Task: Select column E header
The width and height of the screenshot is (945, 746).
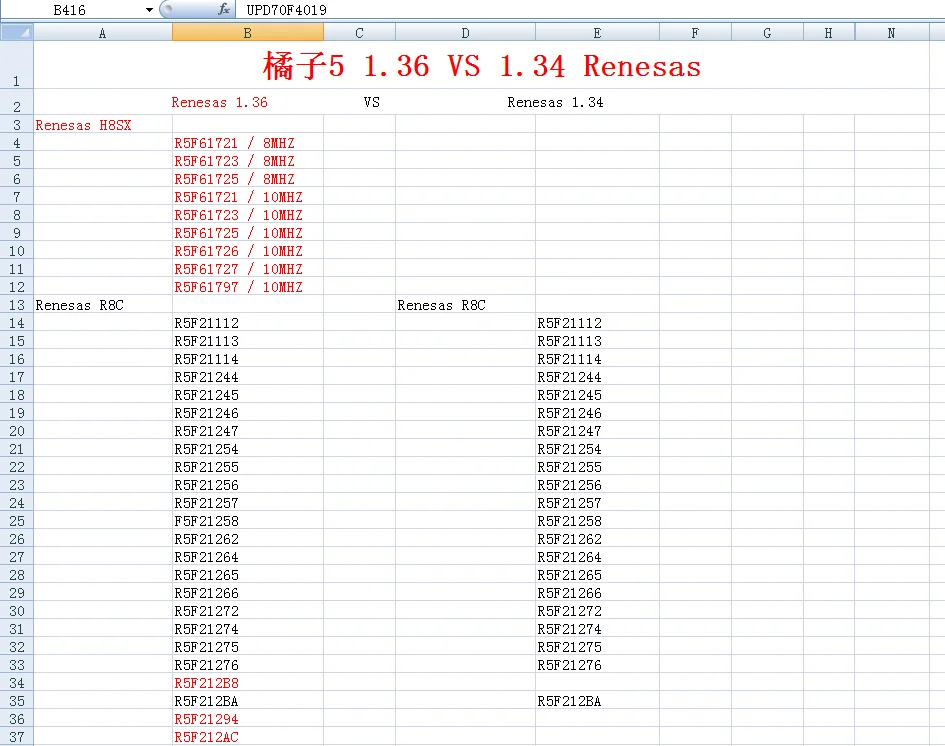Action: (x=597, y=33)
